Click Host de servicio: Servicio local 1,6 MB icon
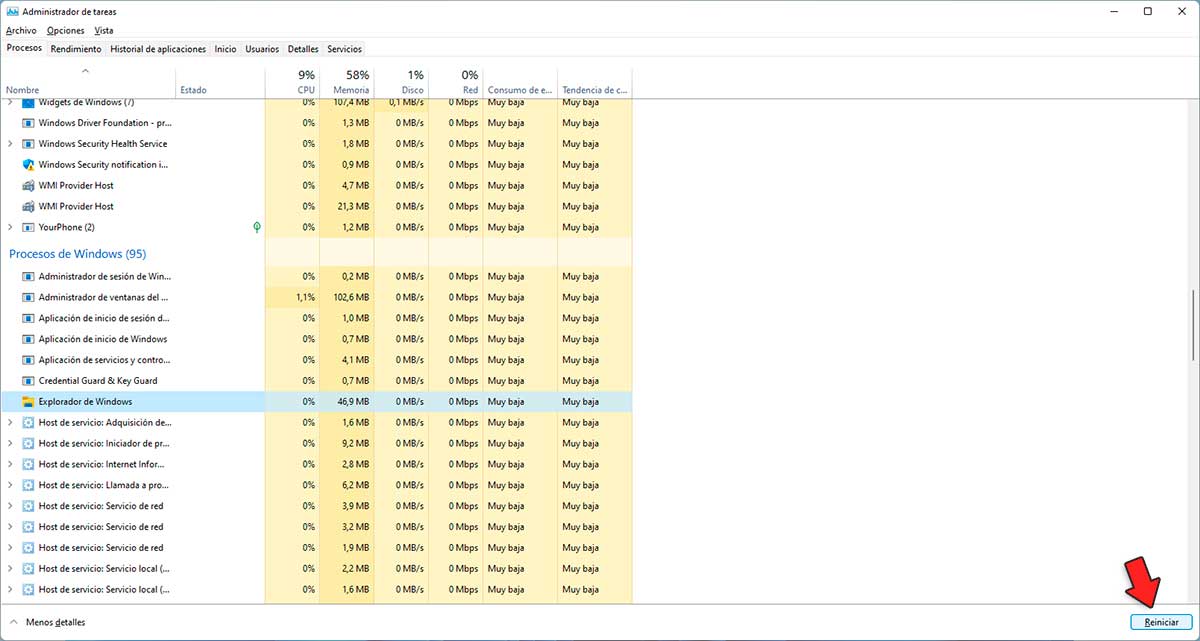The image size is (1200, 641). [x=28, y=590]
